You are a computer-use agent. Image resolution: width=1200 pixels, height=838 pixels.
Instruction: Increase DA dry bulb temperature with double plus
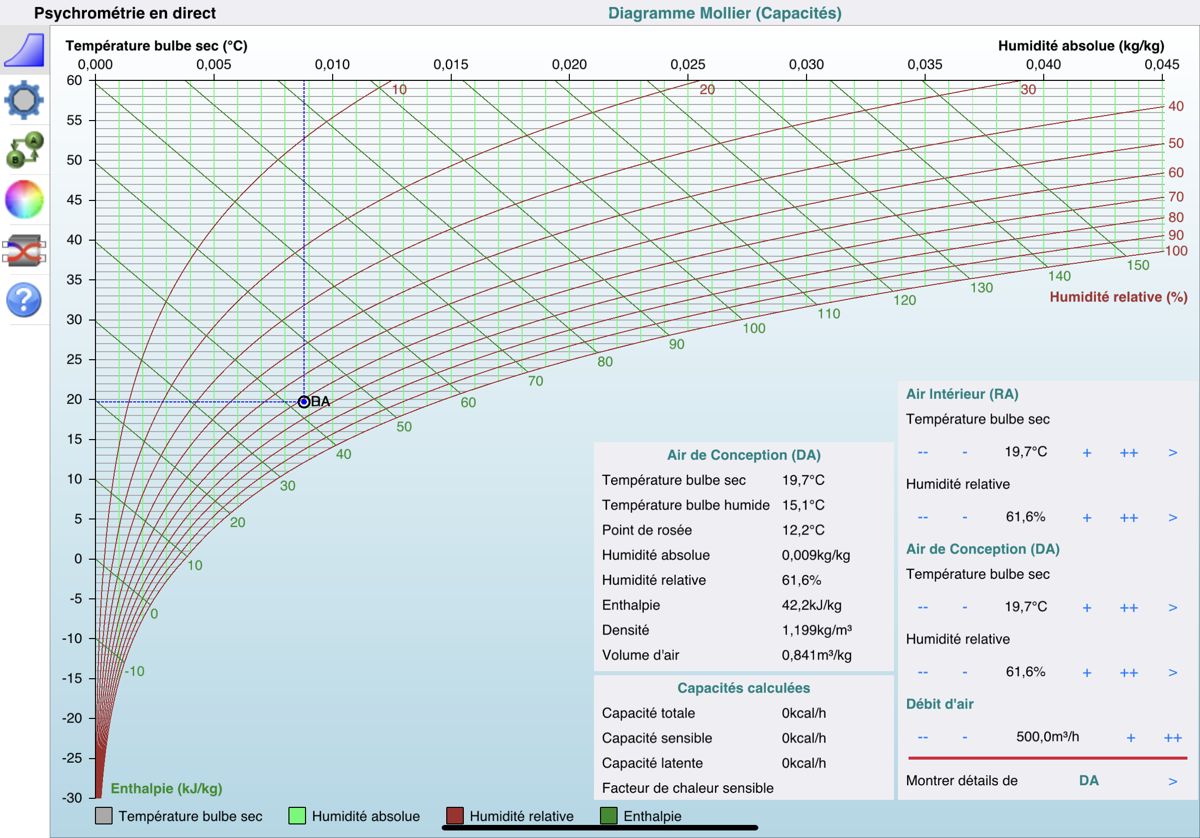coord(1129,607)
